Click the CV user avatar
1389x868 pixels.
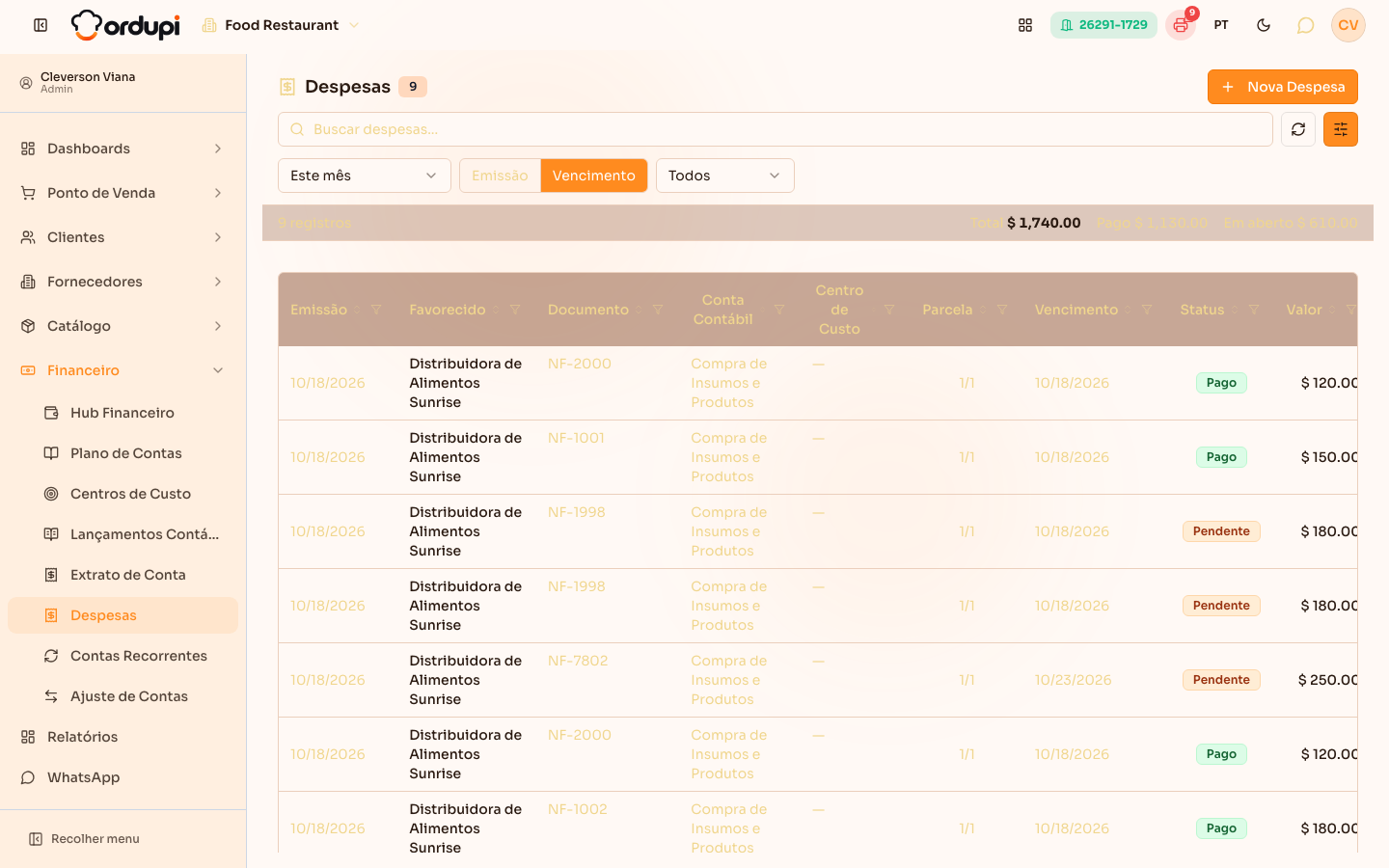pyautogui.click(x=1348, y=25)
